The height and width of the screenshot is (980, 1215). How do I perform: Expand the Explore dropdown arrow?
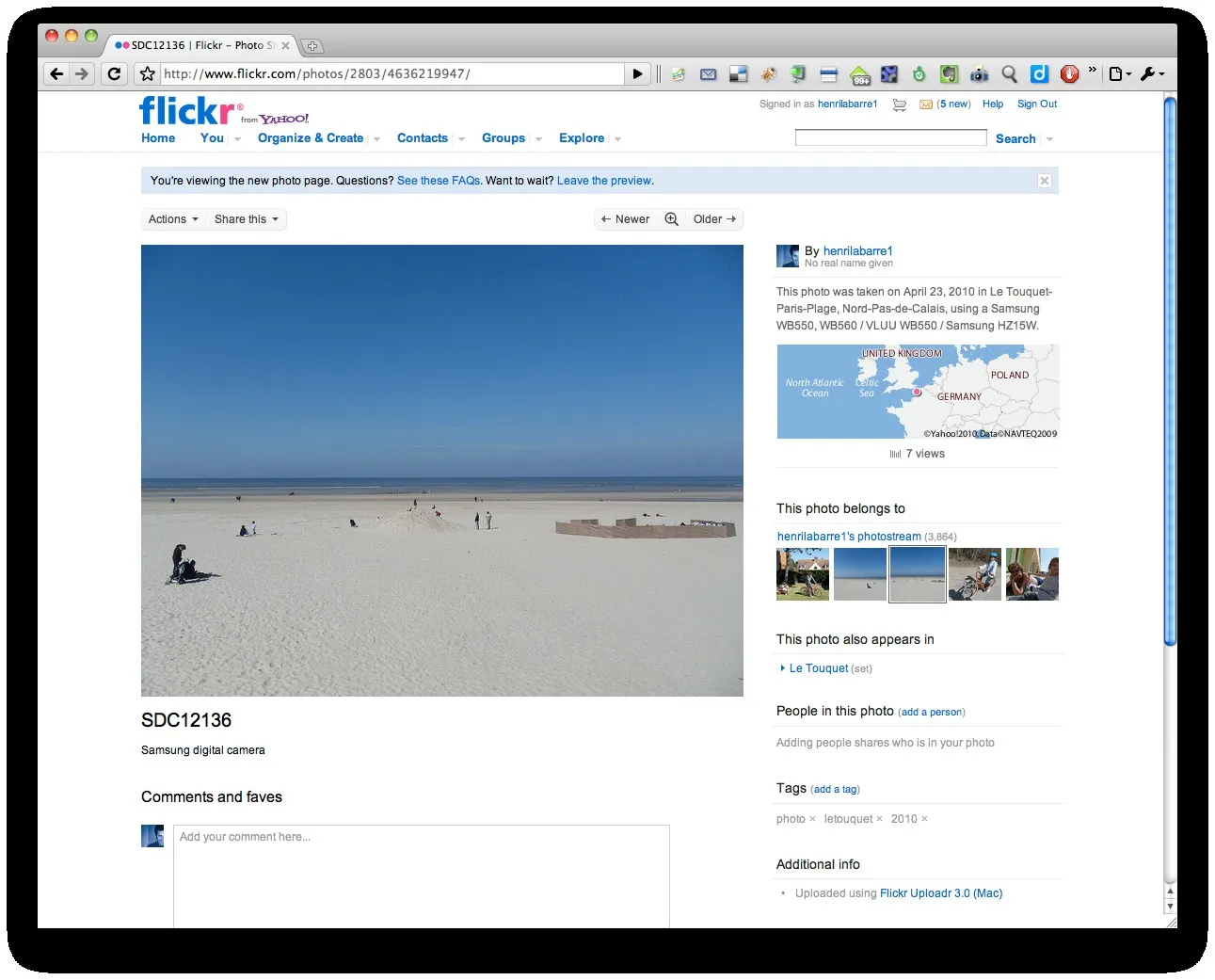click(617, 139)
